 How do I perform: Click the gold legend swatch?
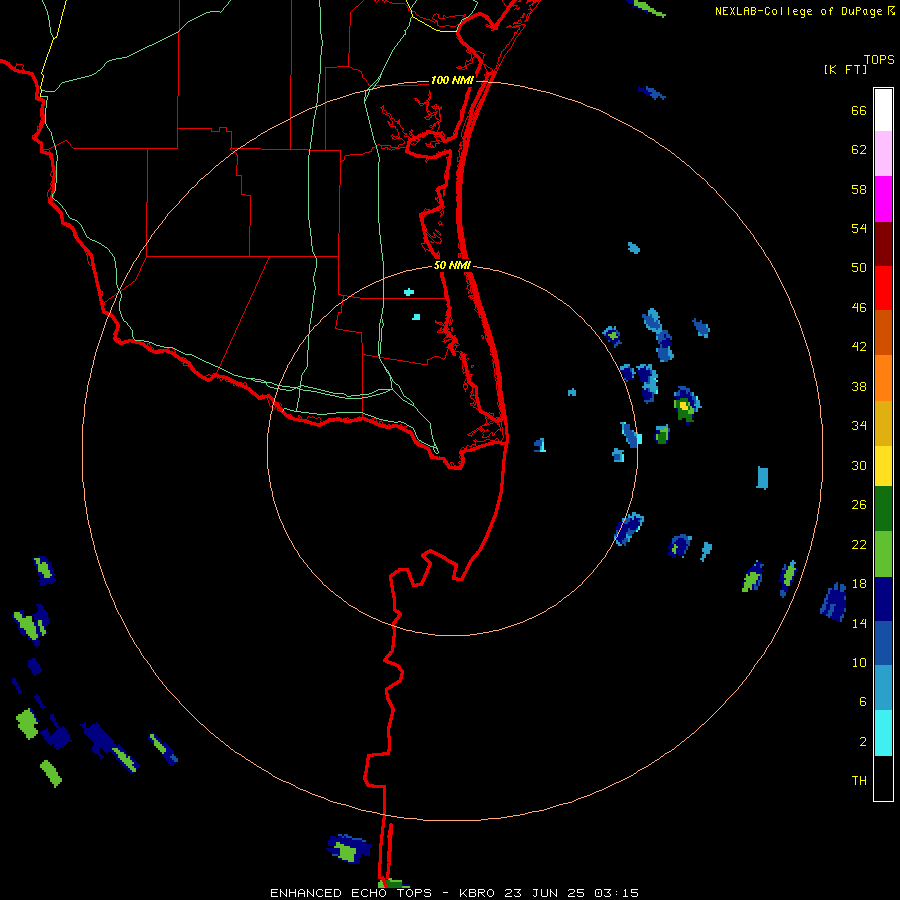(883, 423)
